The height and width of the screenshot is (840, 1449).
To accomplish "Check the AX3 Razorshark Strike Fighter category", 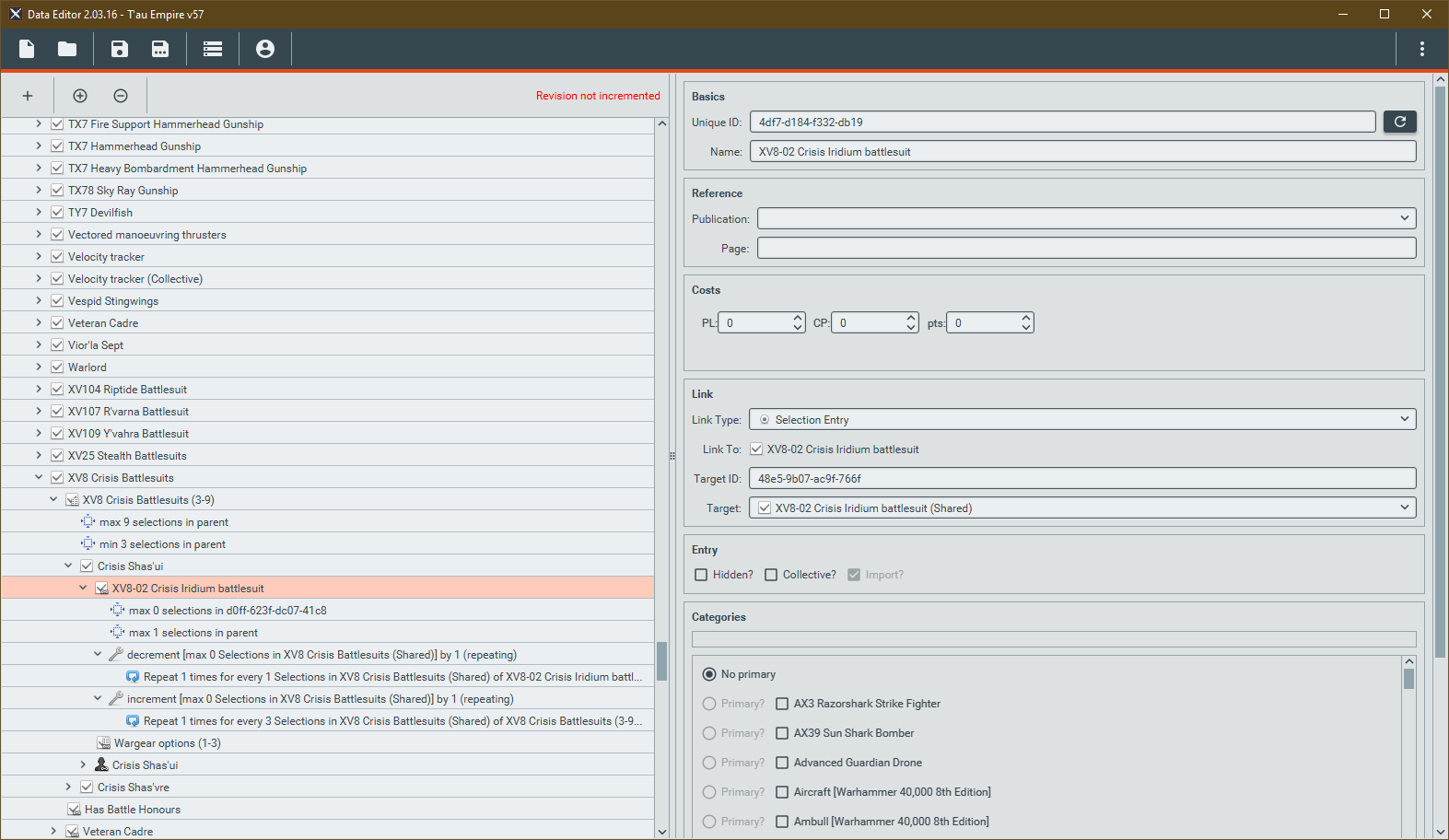I will click(x=782, y=704).
